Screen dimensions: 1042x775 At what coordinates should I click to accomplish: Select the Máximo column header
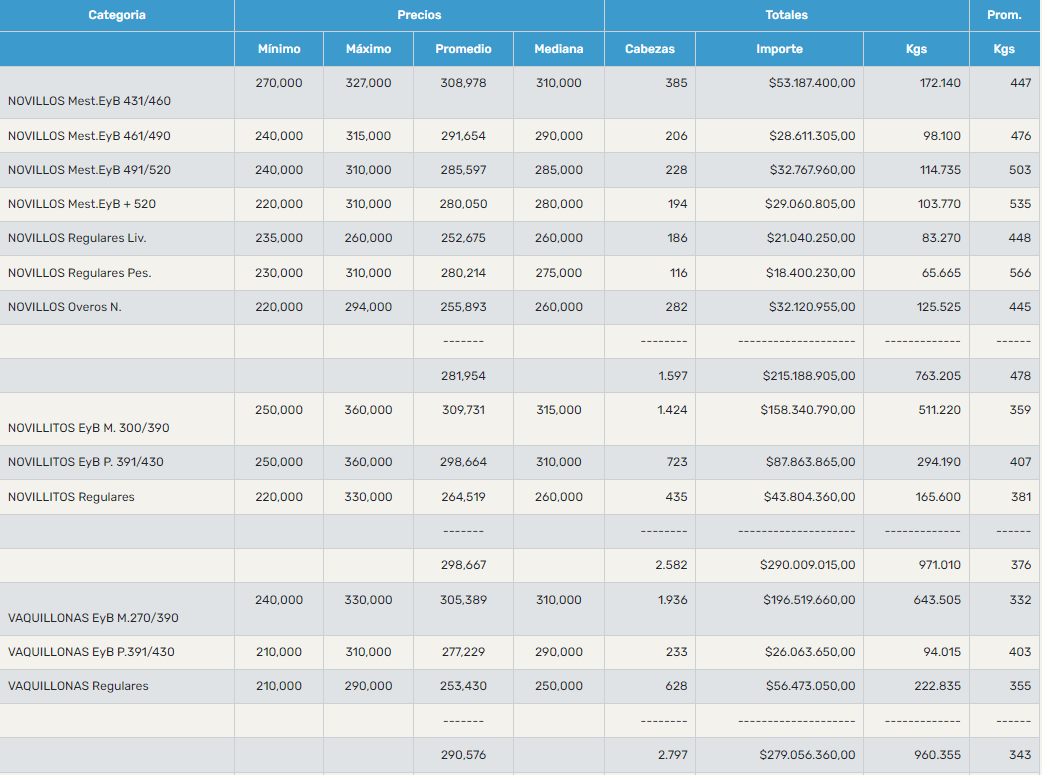tap(368, 49)
